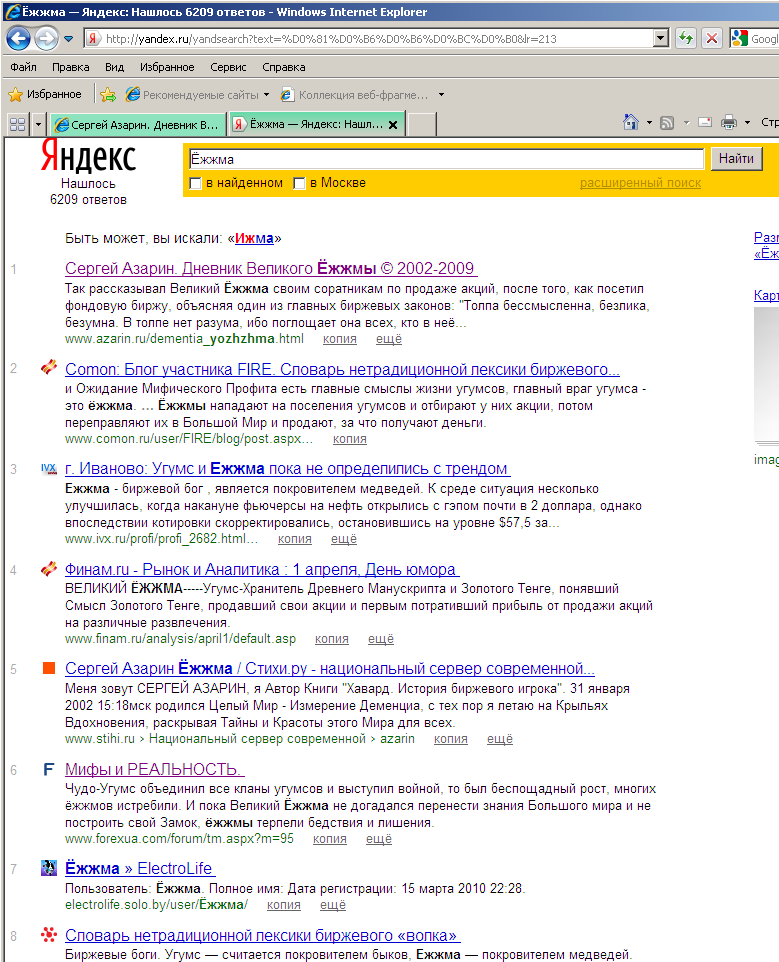Open Сергей Азарин Ёжжма / Стихи.ру result

[x=330, y=669]
